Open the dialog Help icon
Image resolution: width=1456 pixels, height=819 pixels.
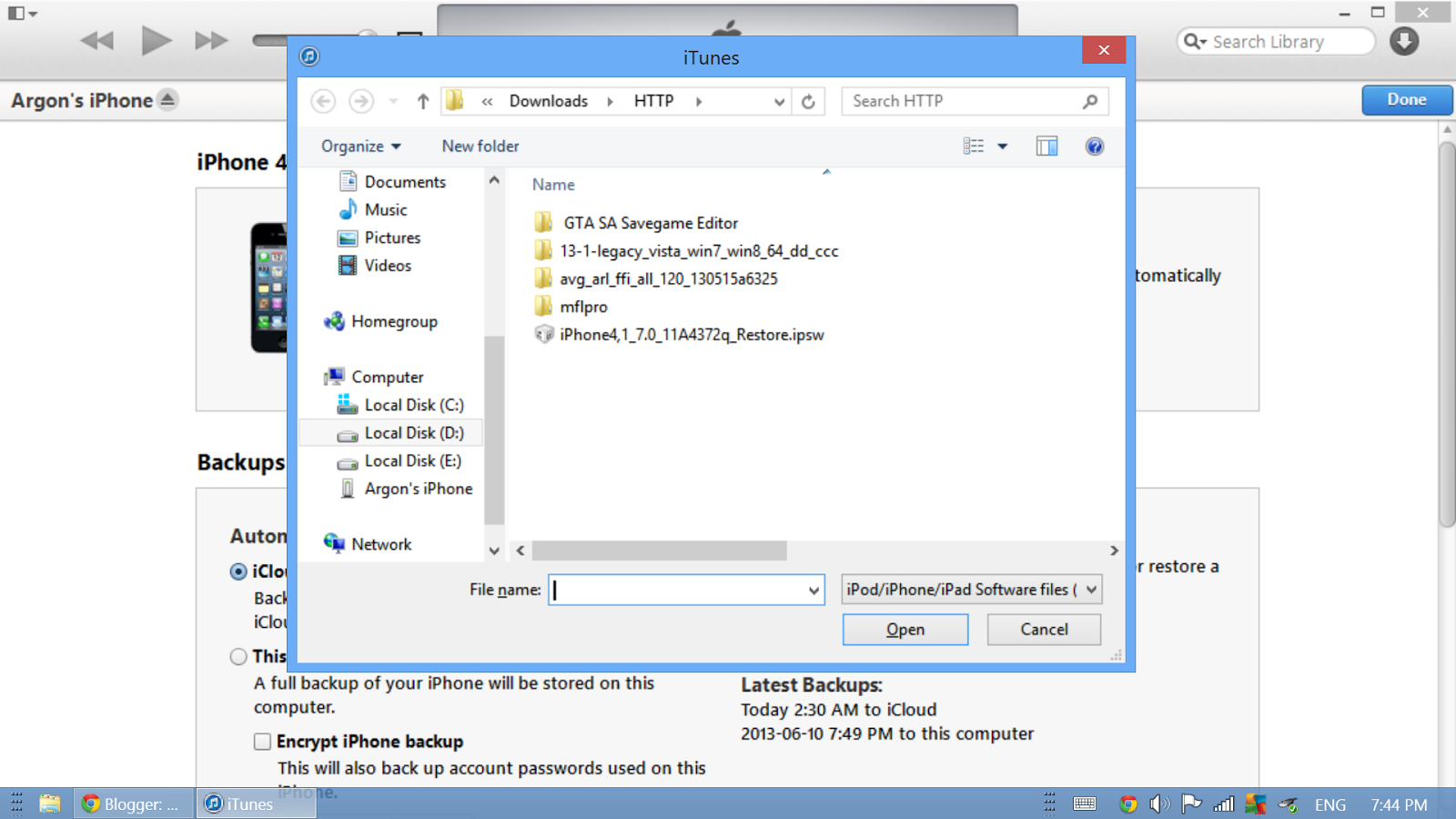tap(1095, 147)
